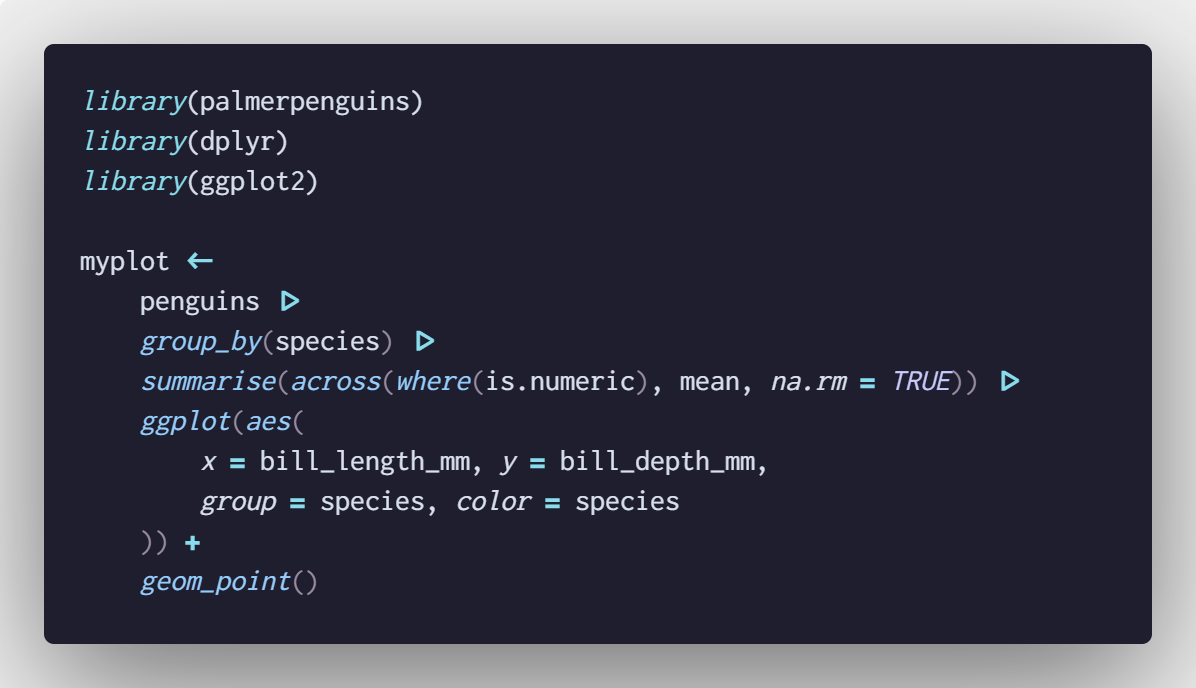1196x688 pixels.
Task: Click the pipe triangle after group_by(species)
Action: click(x=425, y=341)
